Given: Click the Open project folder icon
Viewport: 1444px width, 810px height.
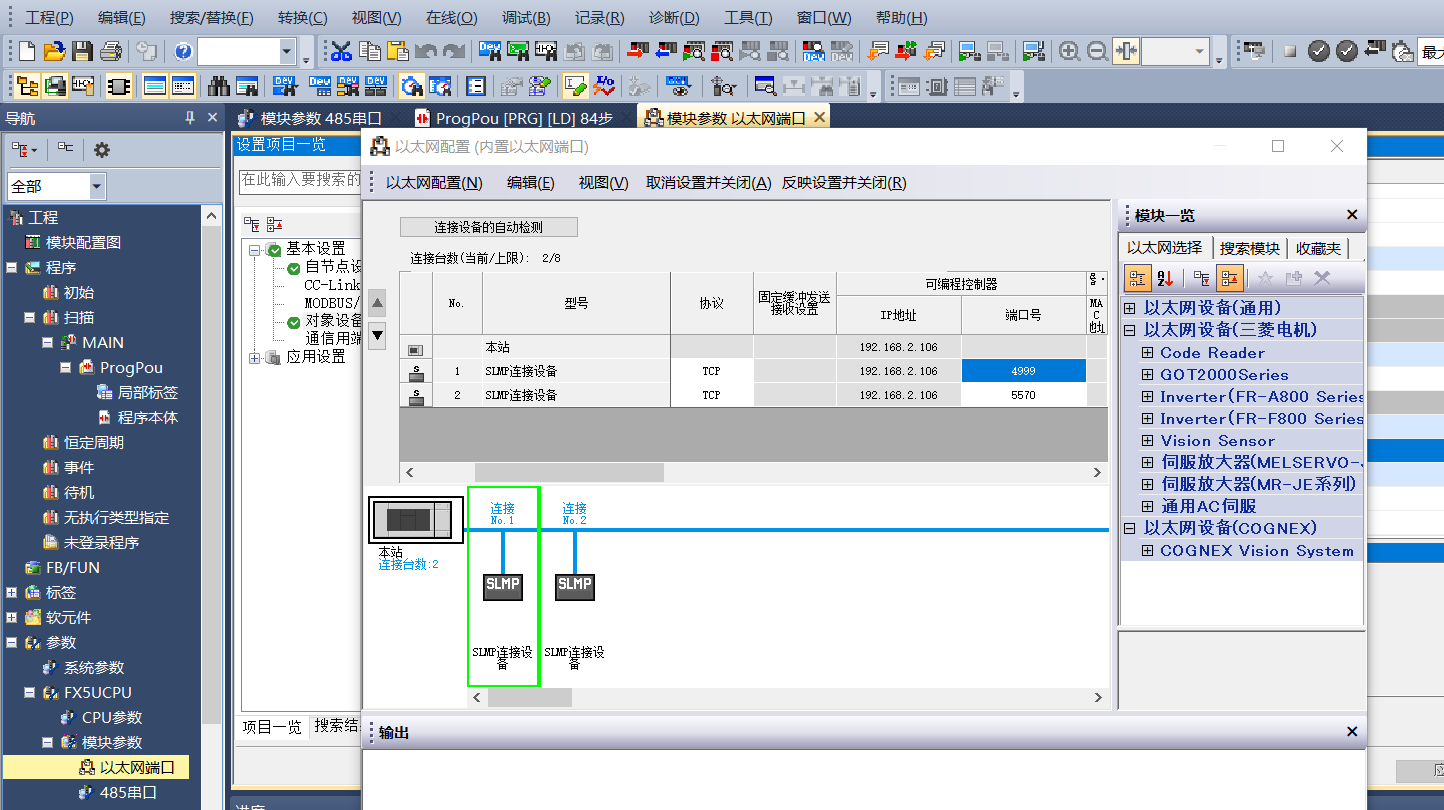Looking at the screenshot, I should [54, 52].
